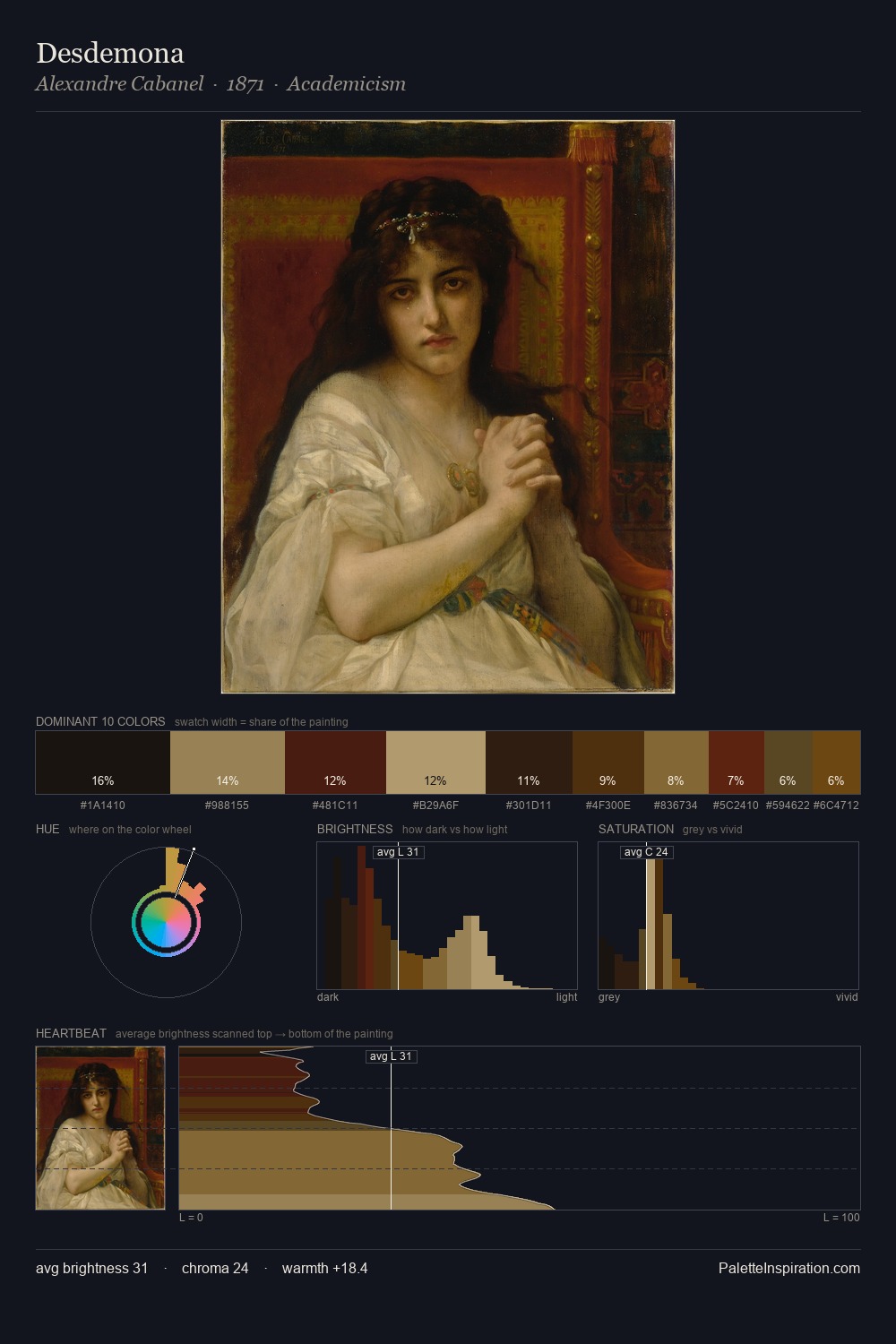Open the PaletteInspiration.com link
Screen dimensions: 896x1344
(x=789, y=1268)
